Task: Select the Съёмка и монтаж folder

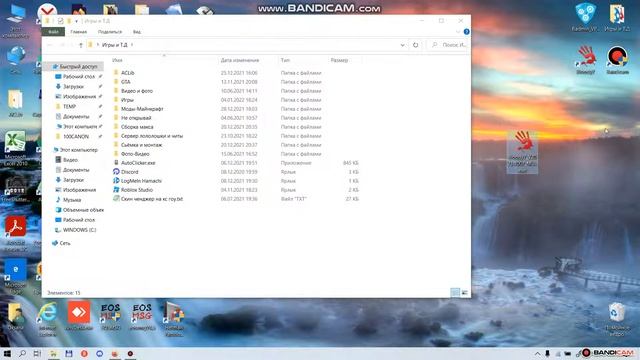Action: (141, 144)
